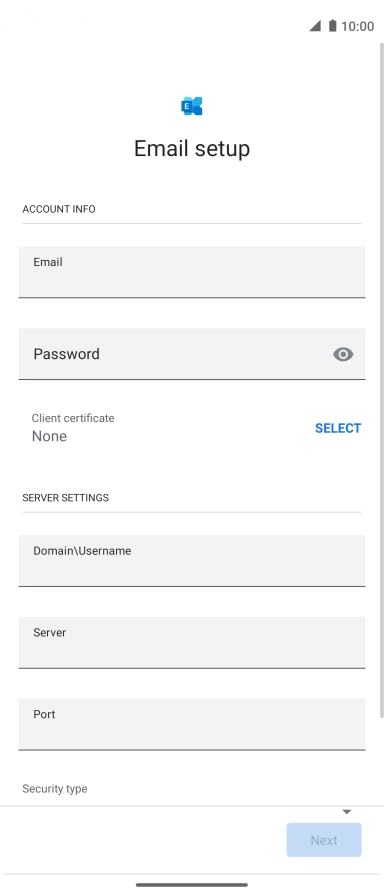Tap the battery status icon
Image resolution: width=384 pixels, height=896 pixels.
point(333,26)
